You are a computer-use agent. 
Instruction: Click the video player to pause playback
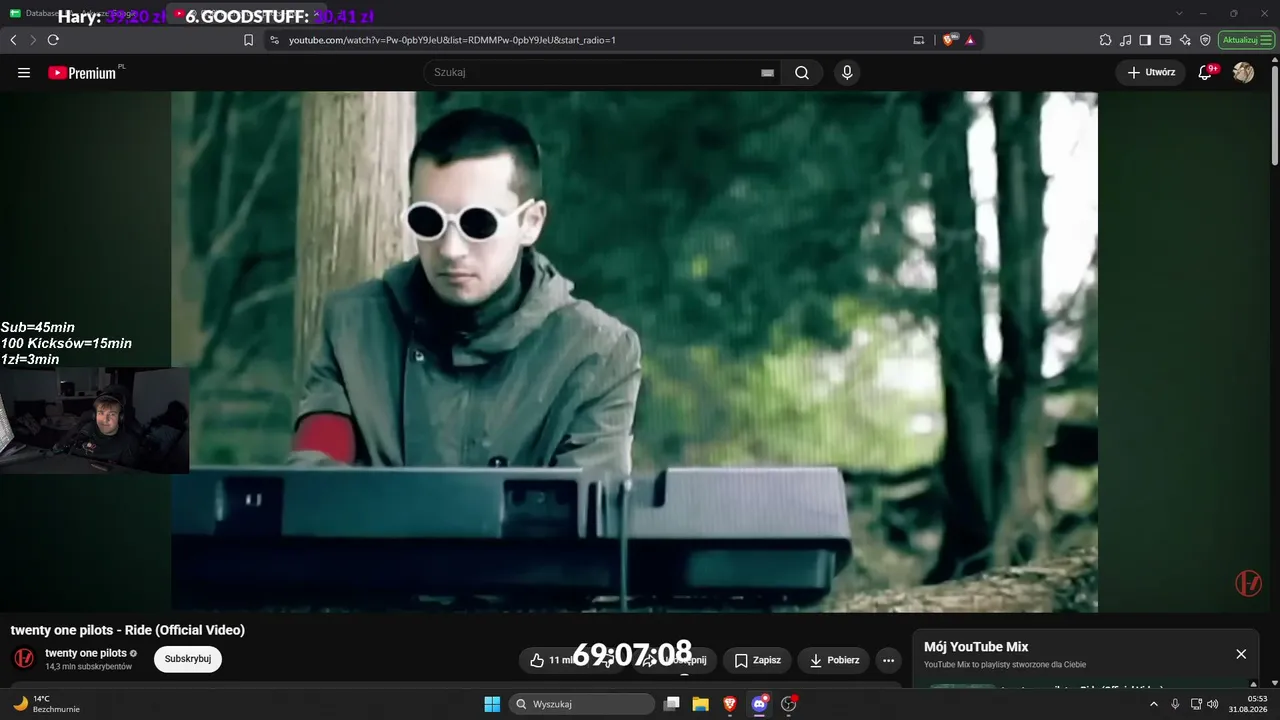(x=634, y=352)
